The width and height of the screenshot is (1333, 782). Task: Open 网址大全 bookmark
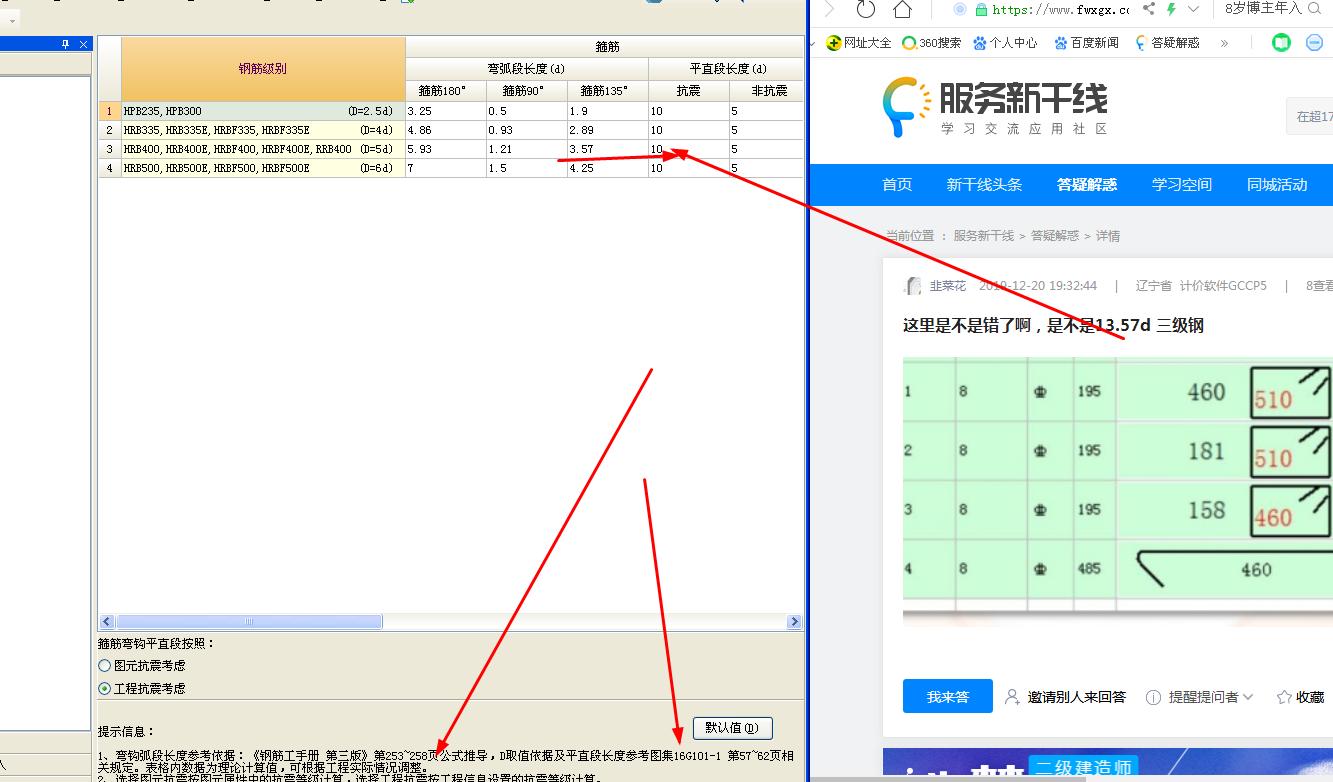click(858, 43)
